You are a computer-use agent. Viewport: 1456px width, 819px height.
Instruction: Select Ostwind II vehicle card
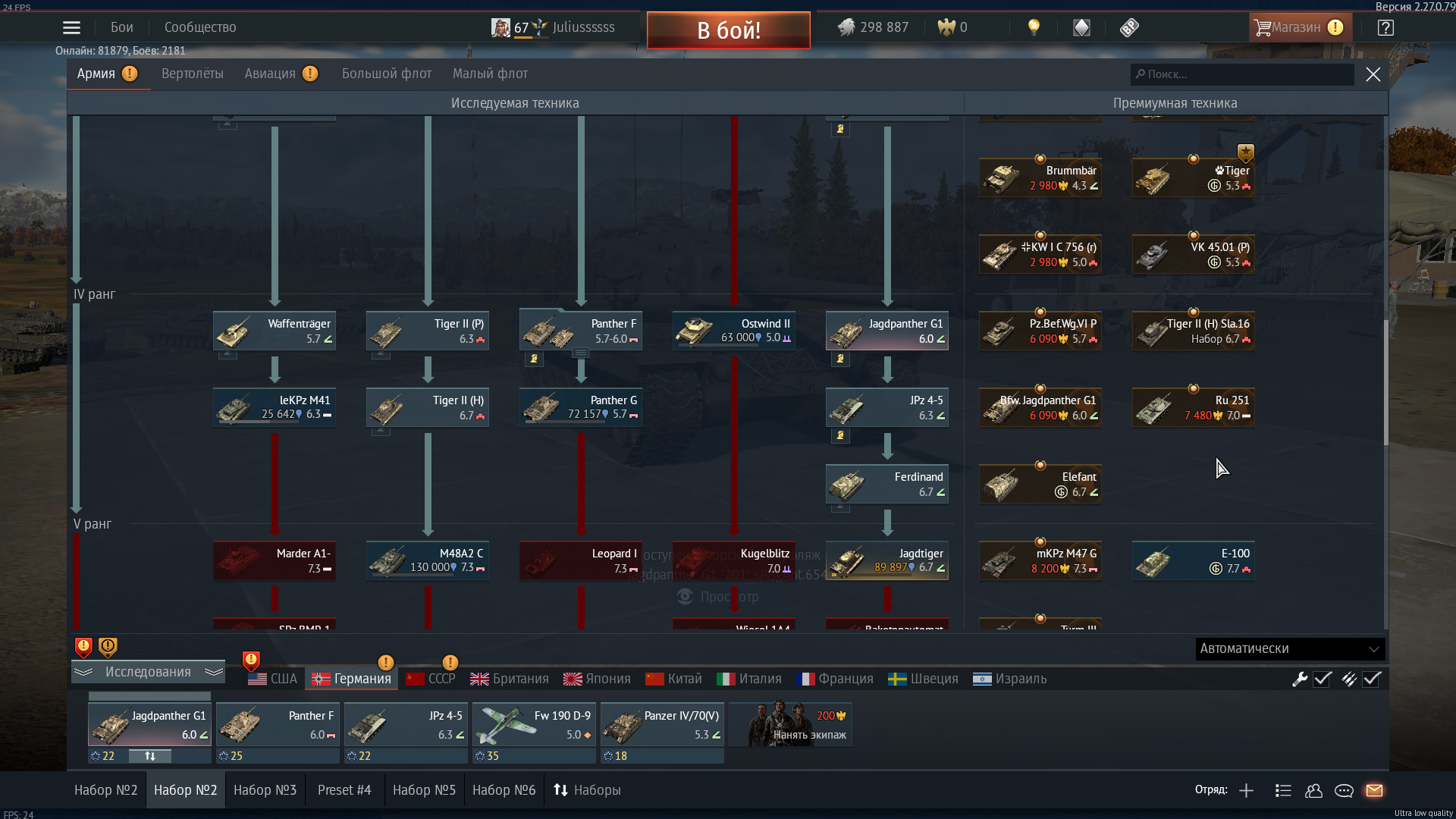(734, 331)
